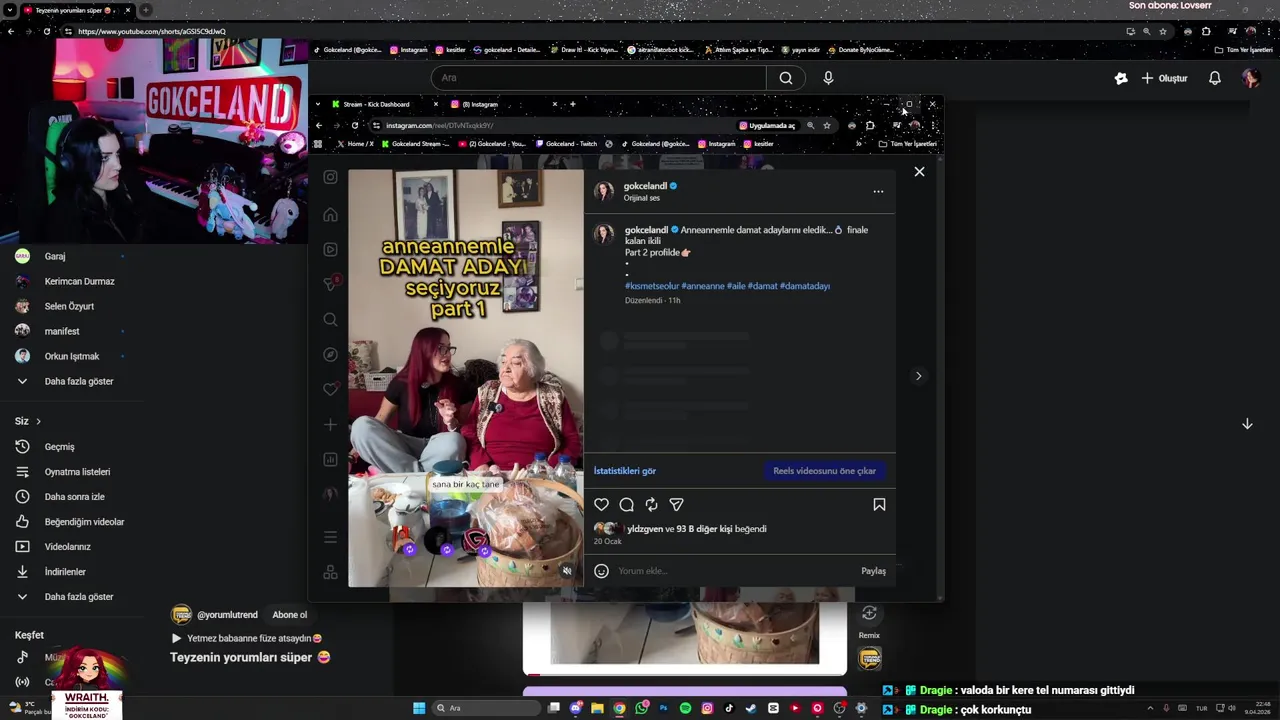Click 'İstatistikleri gör' link
This screenshot has height=720, width=1280.
point(625,471)
